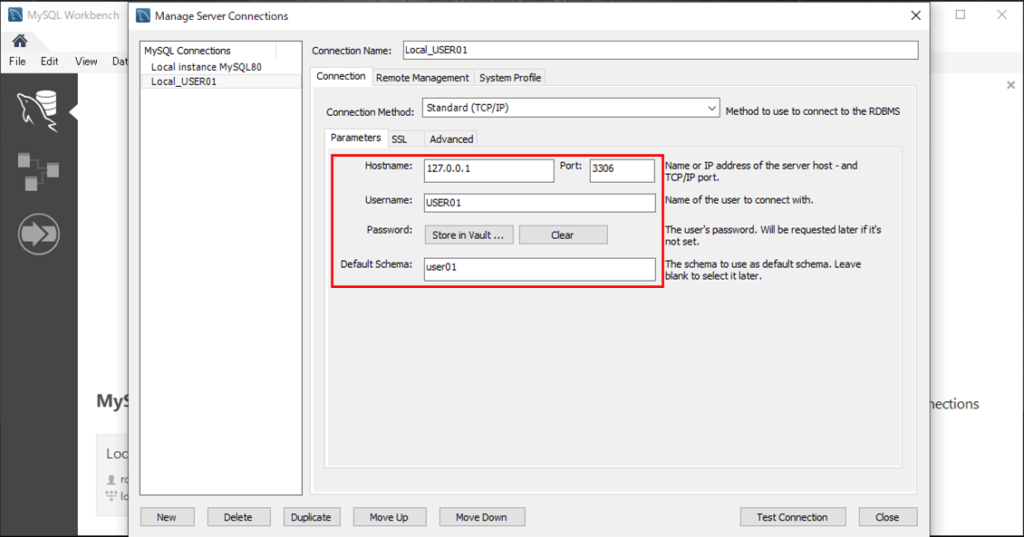Open the Migration arrow sidebar icon
Viewport: 1024px width, 537px height.
click(x=38, y=235)
